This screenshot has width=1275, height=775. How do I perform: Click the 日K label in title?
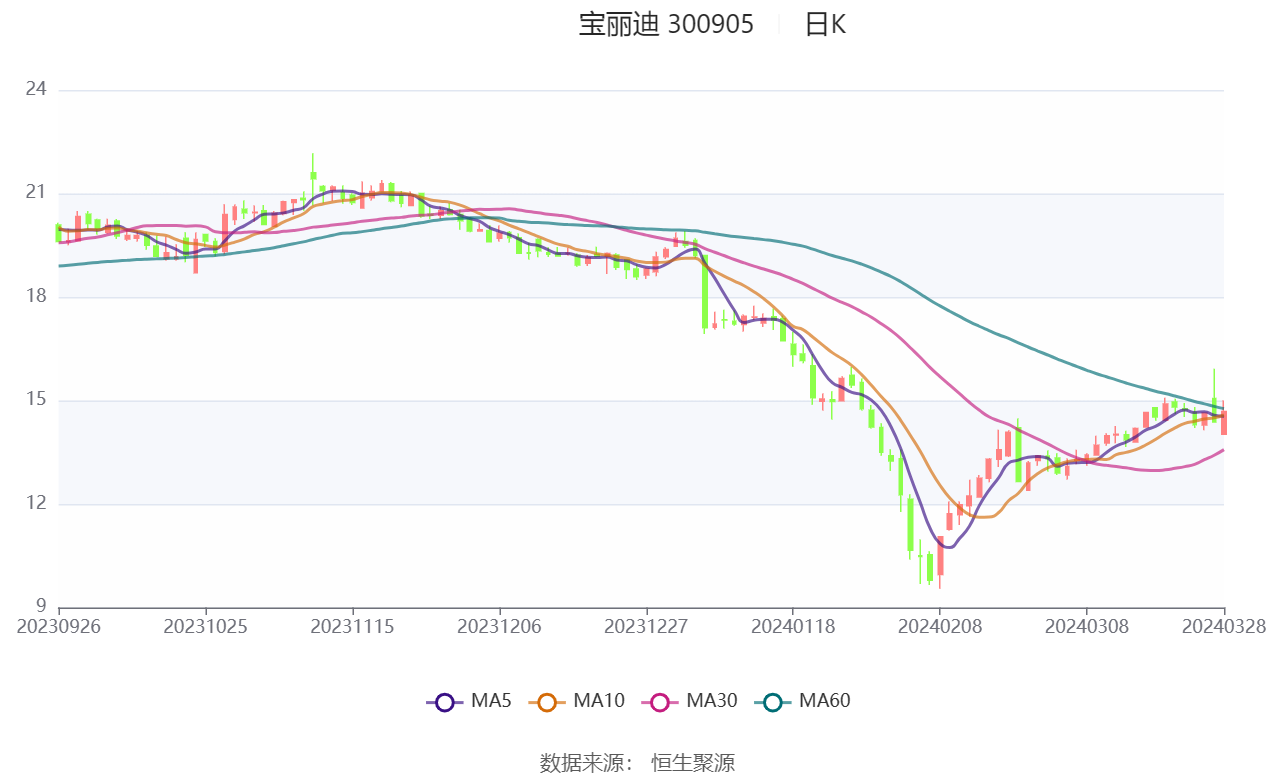(x=825, y=25)
